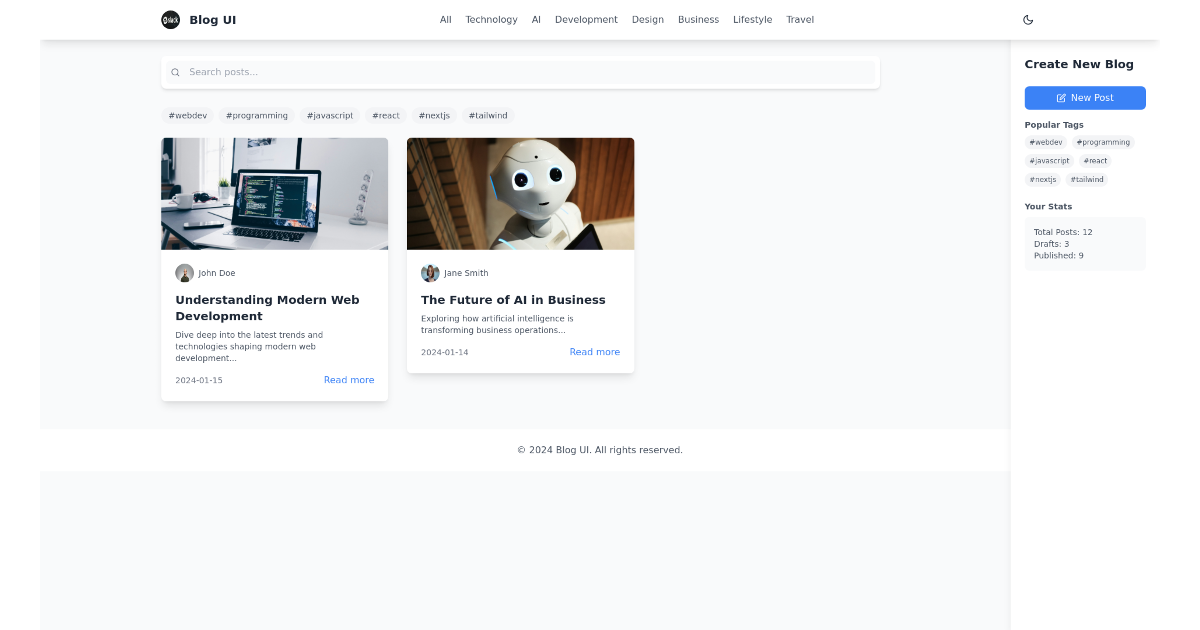Click the search posts input field
Screen dimensions: 1200x630
pos(520,72)
